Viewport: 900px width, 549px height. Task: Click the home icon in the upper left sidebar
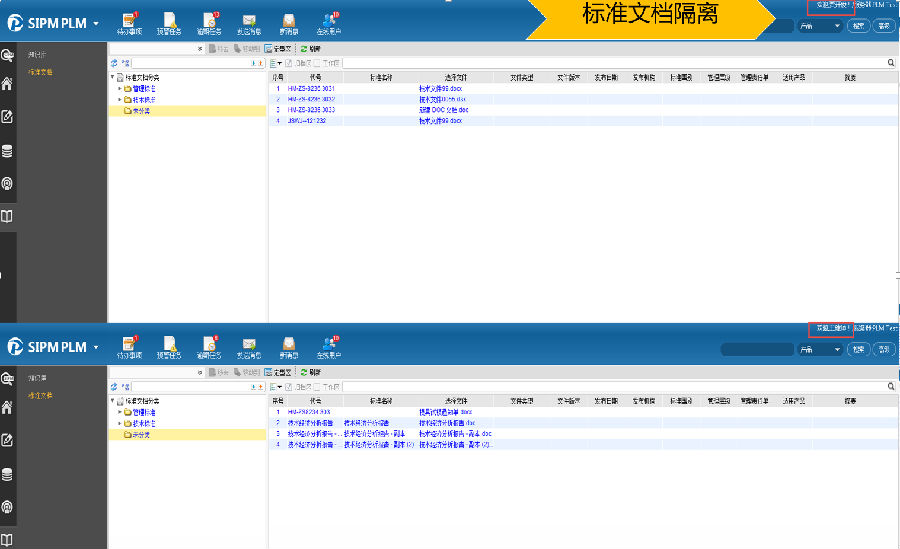tap(8, 85)
